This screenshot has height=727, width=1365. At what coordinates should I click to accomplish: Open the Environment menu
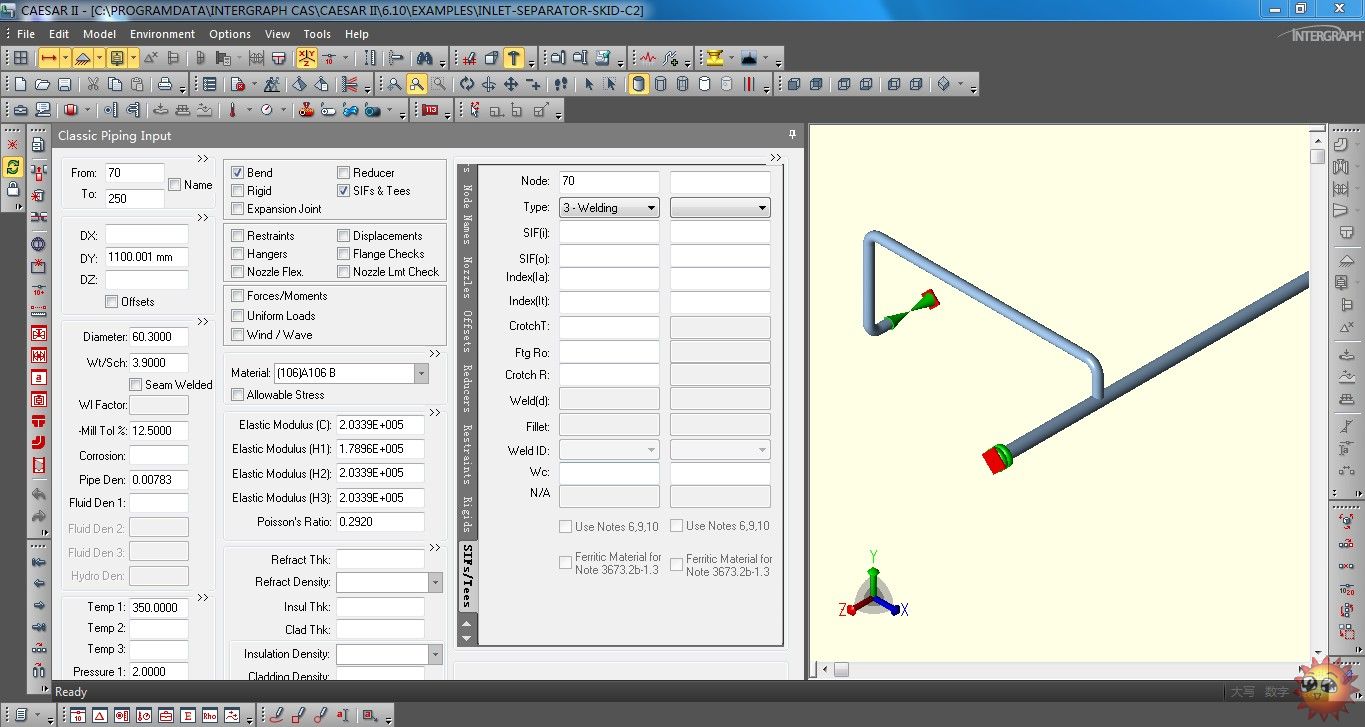pyautogui.click(x=163, y=34)
